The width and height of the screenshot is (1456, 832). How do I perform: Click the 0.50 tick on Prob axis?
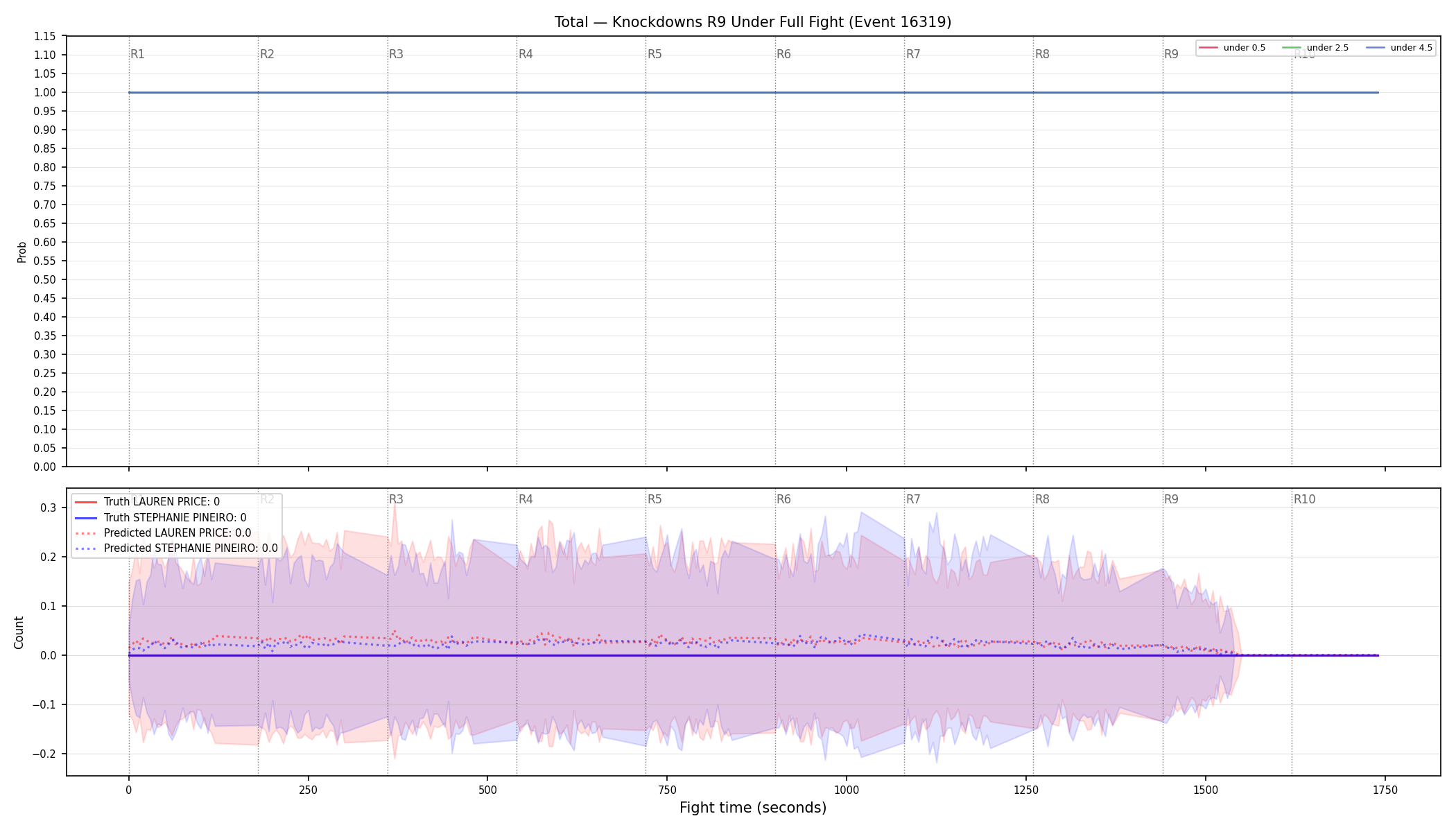click(45, 280)
